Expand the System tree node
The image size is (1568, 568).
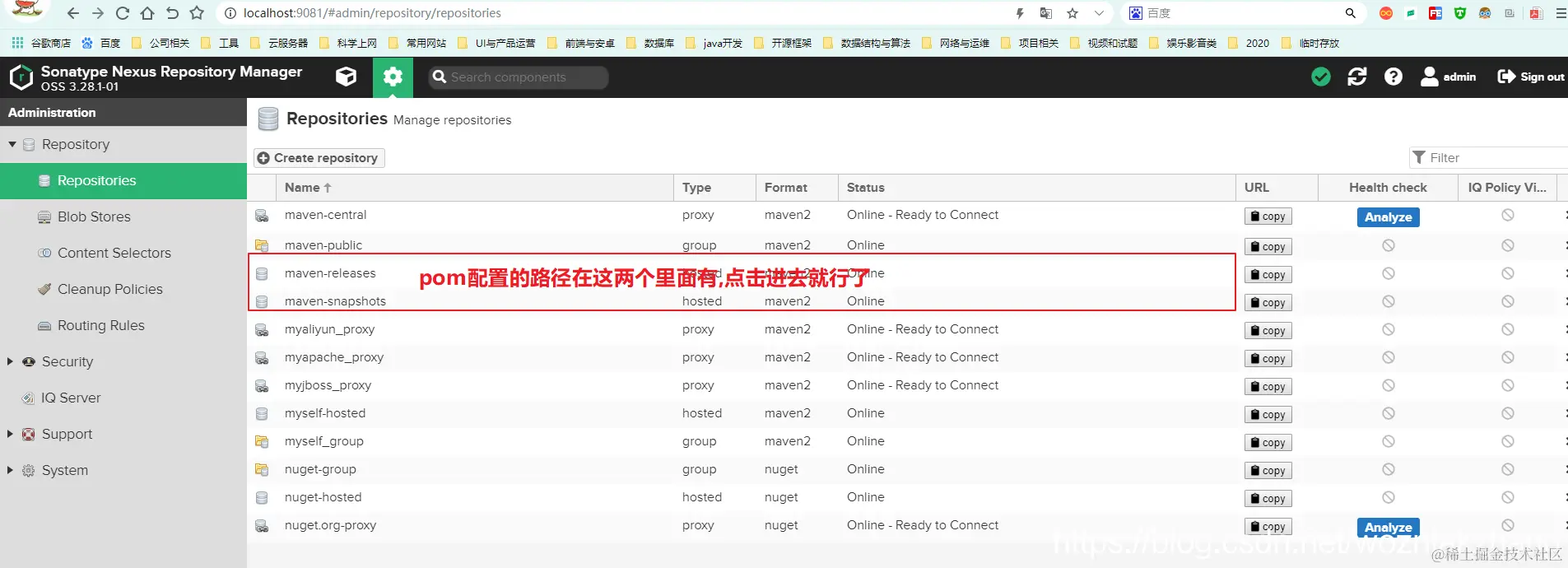pos(10,470)
